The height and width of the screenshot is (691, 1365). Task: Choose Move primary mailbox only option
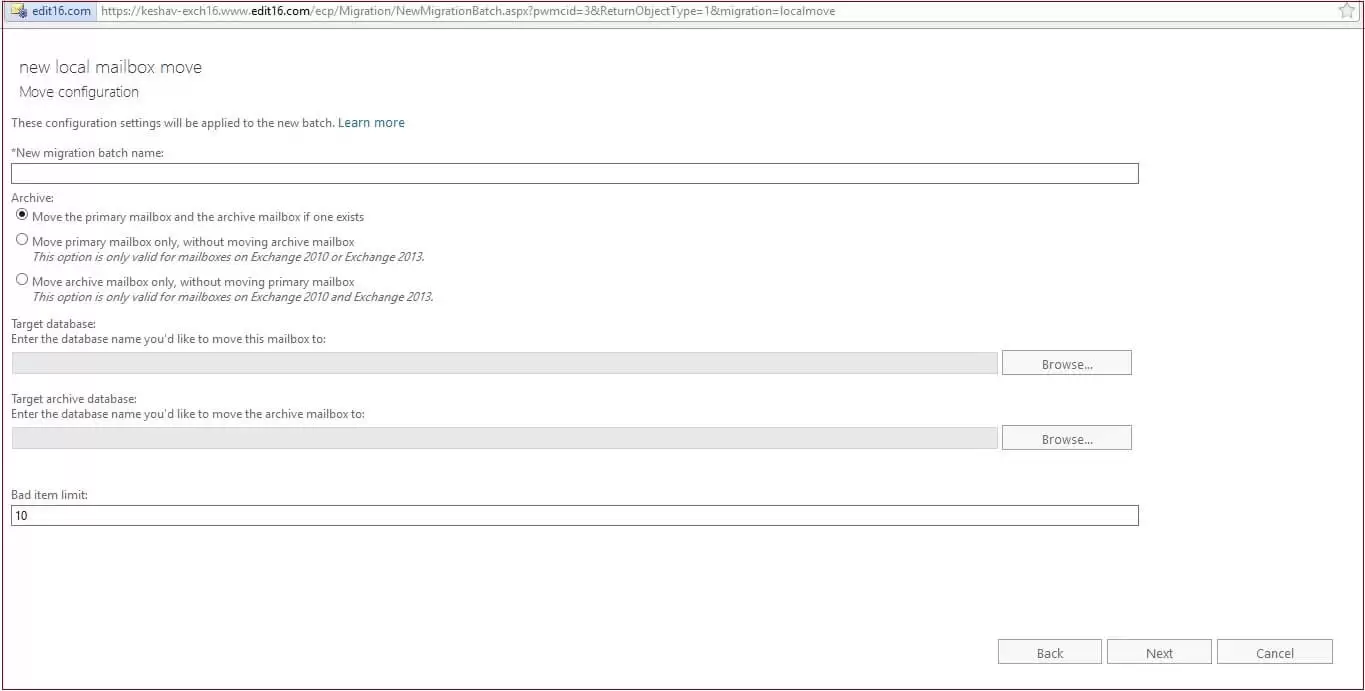[x=22, y=240]
